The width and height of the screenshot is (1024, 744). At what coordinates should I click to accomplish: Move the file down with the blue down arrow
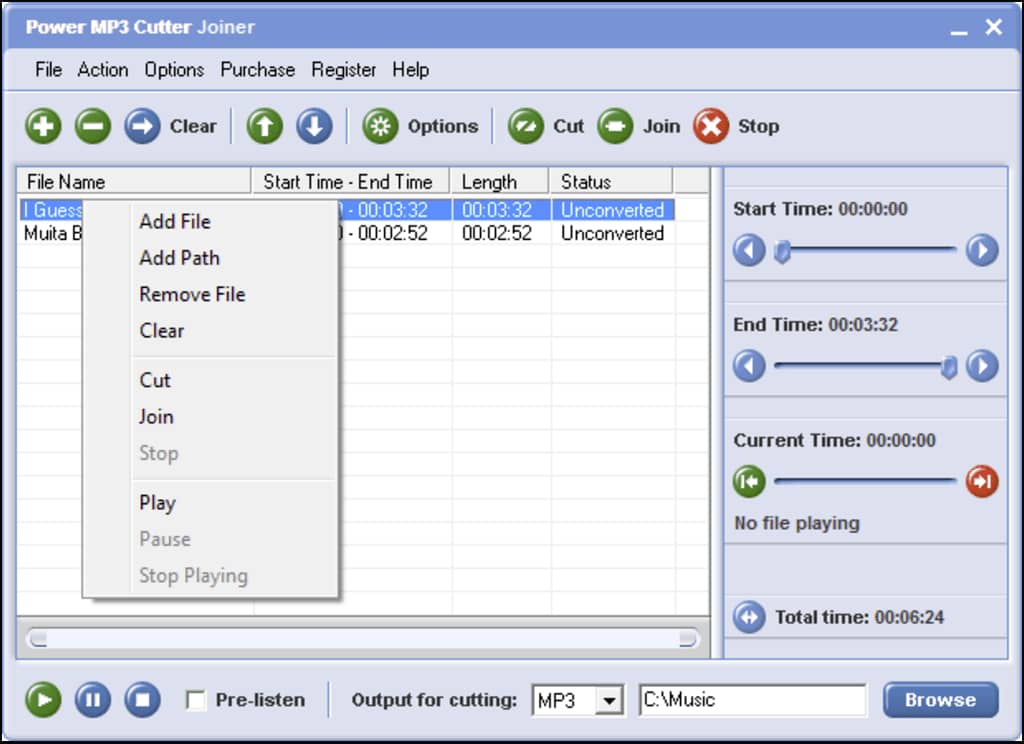point(314,126)
